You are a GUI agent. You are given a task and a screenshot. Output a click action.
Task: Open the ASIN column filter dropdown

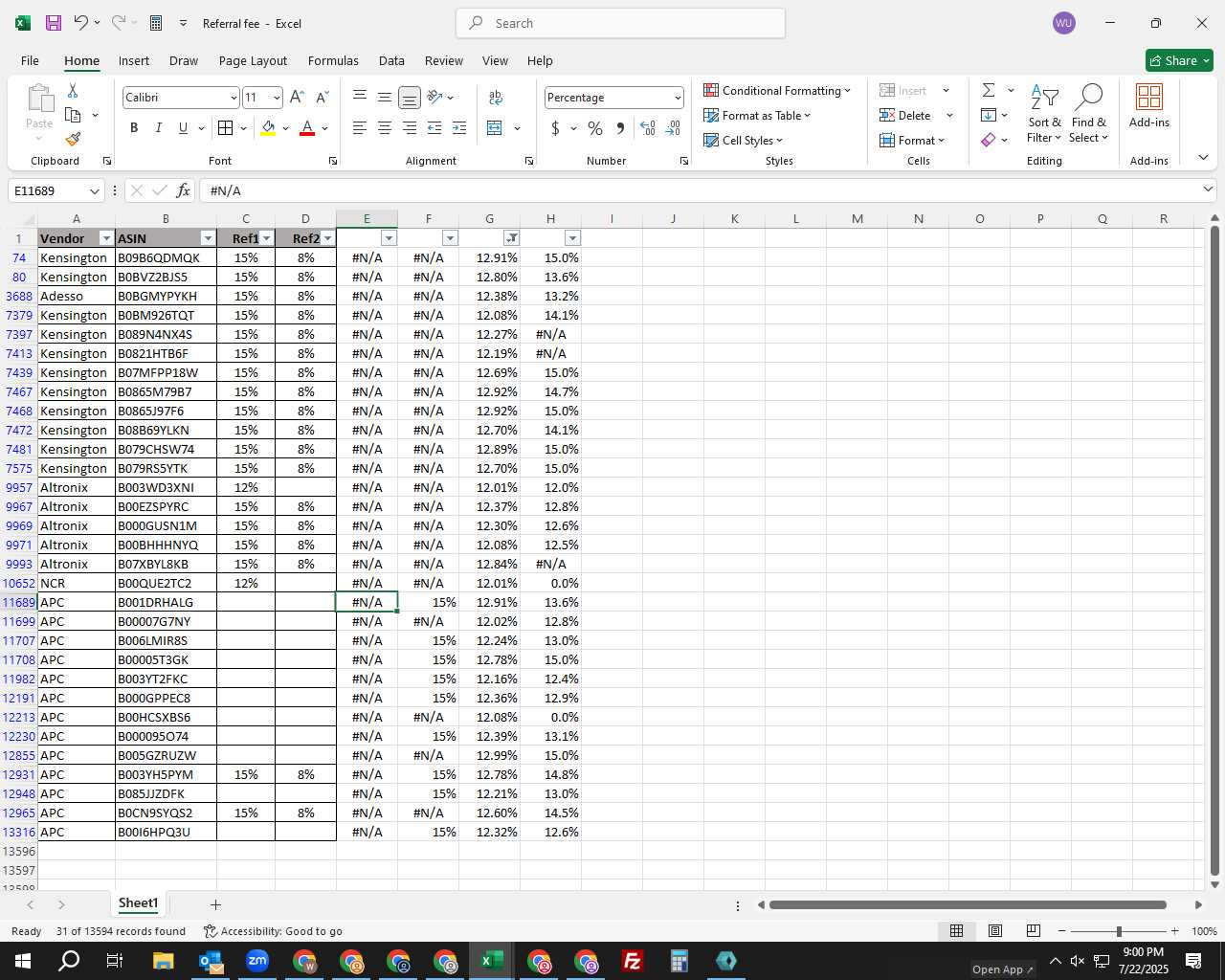point(208,238)
